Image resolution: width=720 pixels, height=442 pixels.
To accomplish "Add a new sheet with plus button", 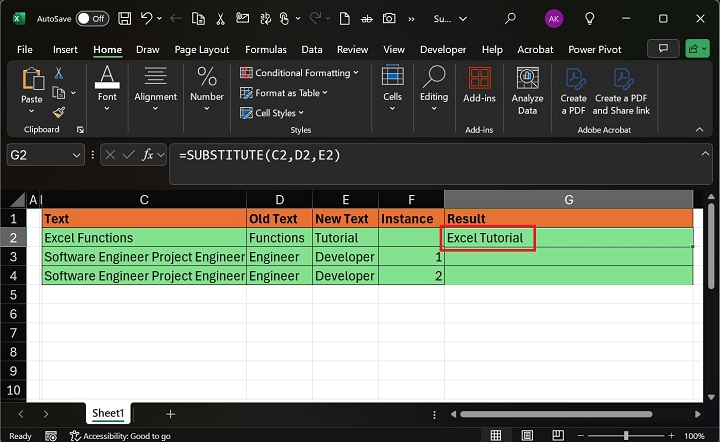I will point(170,413).
